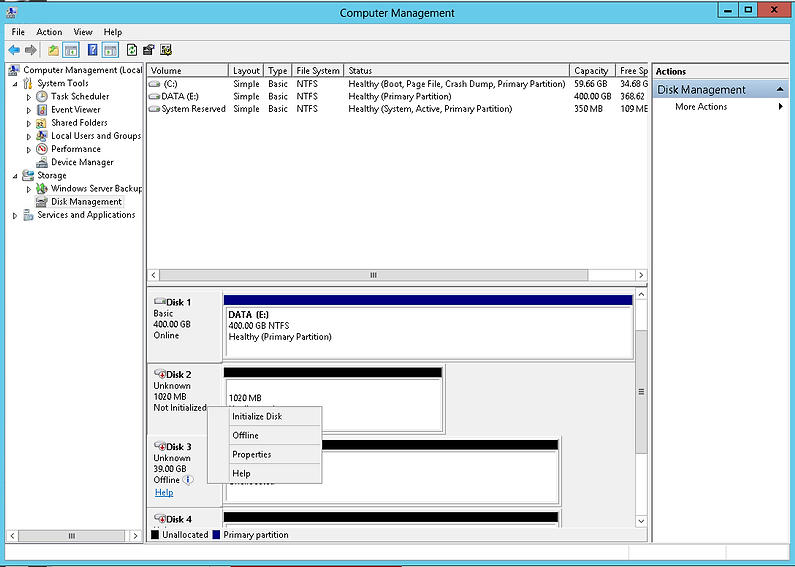This screenshot has width=795, height=567.
Task: Click the Help link under Disk 3
Action: [164, 492]
